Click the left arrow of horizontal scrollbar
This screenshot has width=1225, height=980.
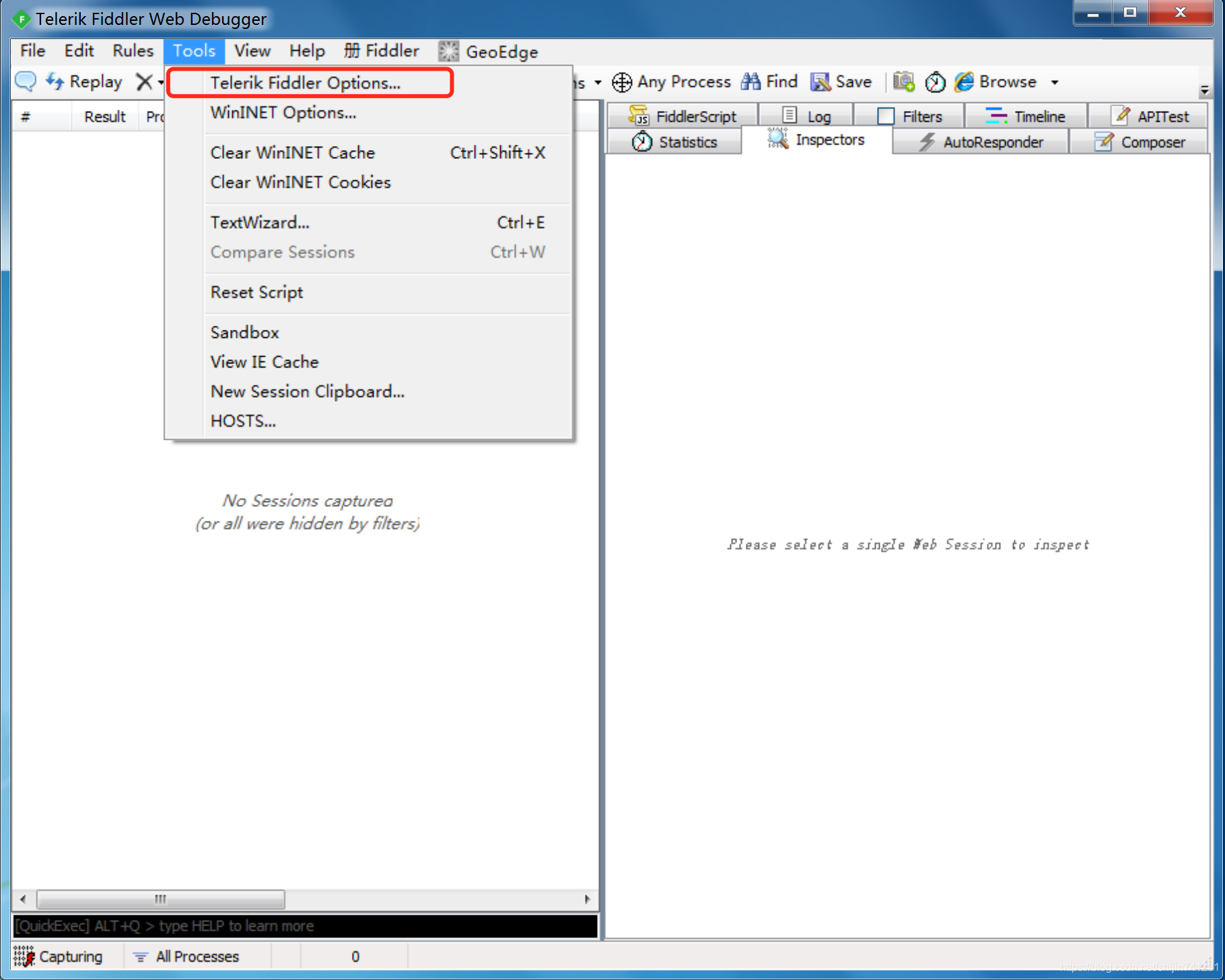tap(23, 899)
